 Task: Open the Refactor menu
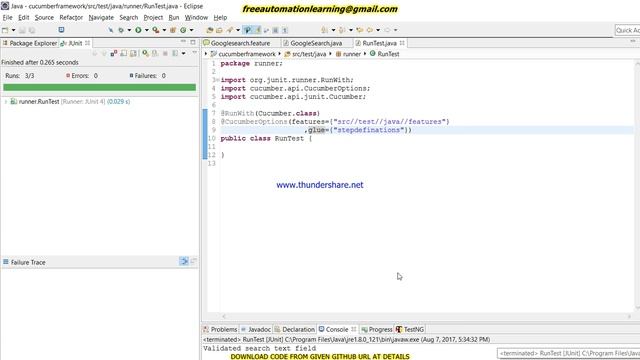(x=71, y=18)
